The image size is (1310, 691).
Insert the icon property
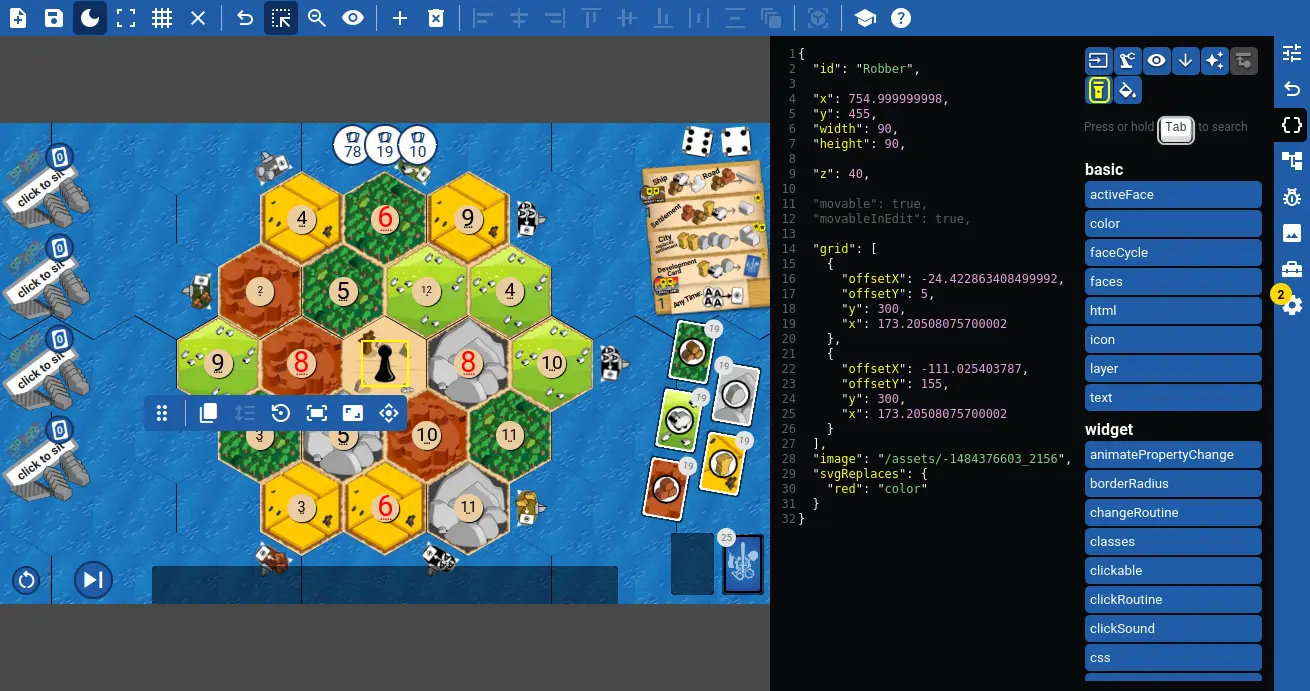(1173, 340)
